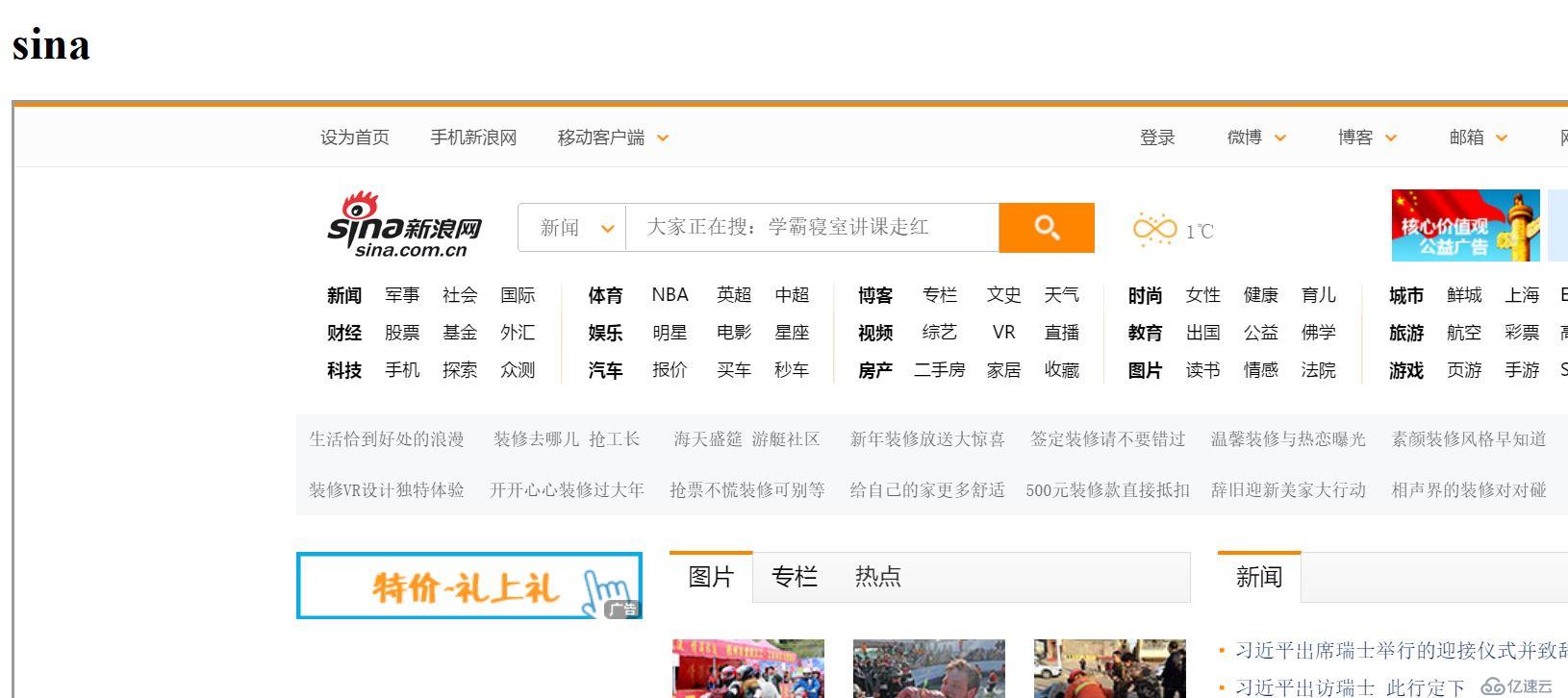The width and height of the screenshot is (1568, 698).
Task: Click the 英超 link
Action: tap(734, 295)
